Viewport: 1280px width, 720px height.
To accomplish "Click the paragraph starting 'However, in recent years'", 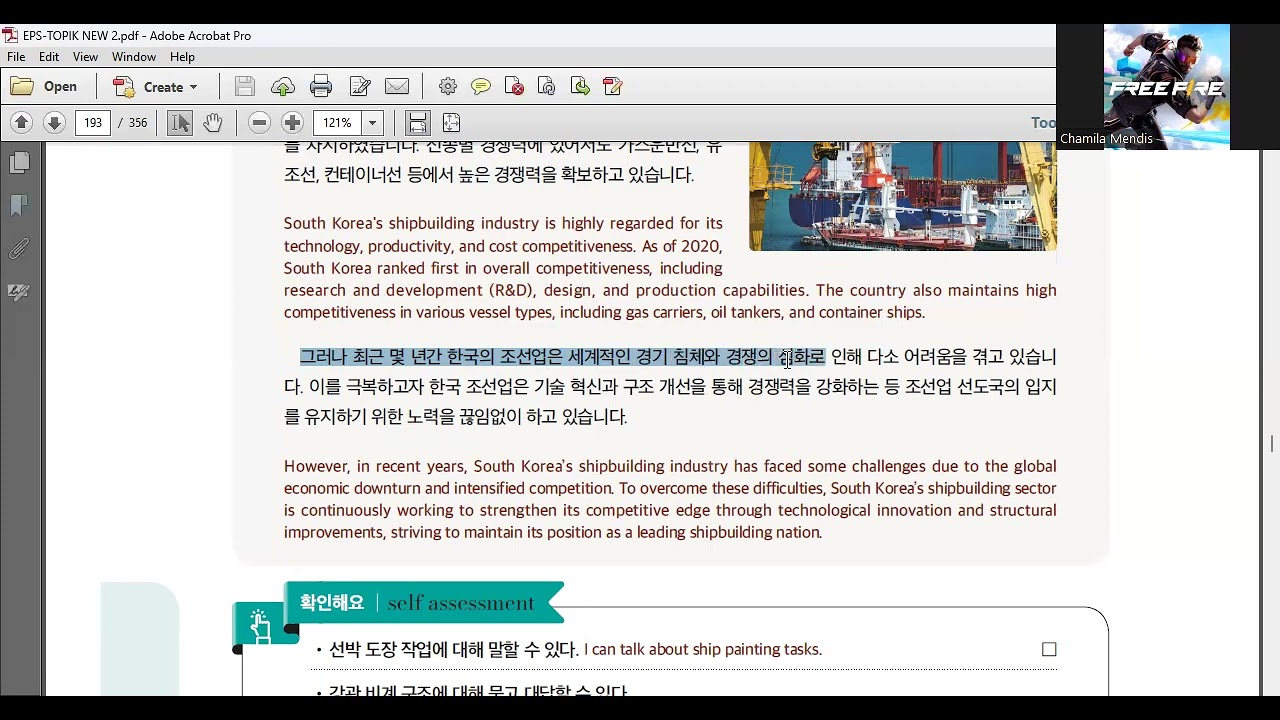I will coord(670,499).
